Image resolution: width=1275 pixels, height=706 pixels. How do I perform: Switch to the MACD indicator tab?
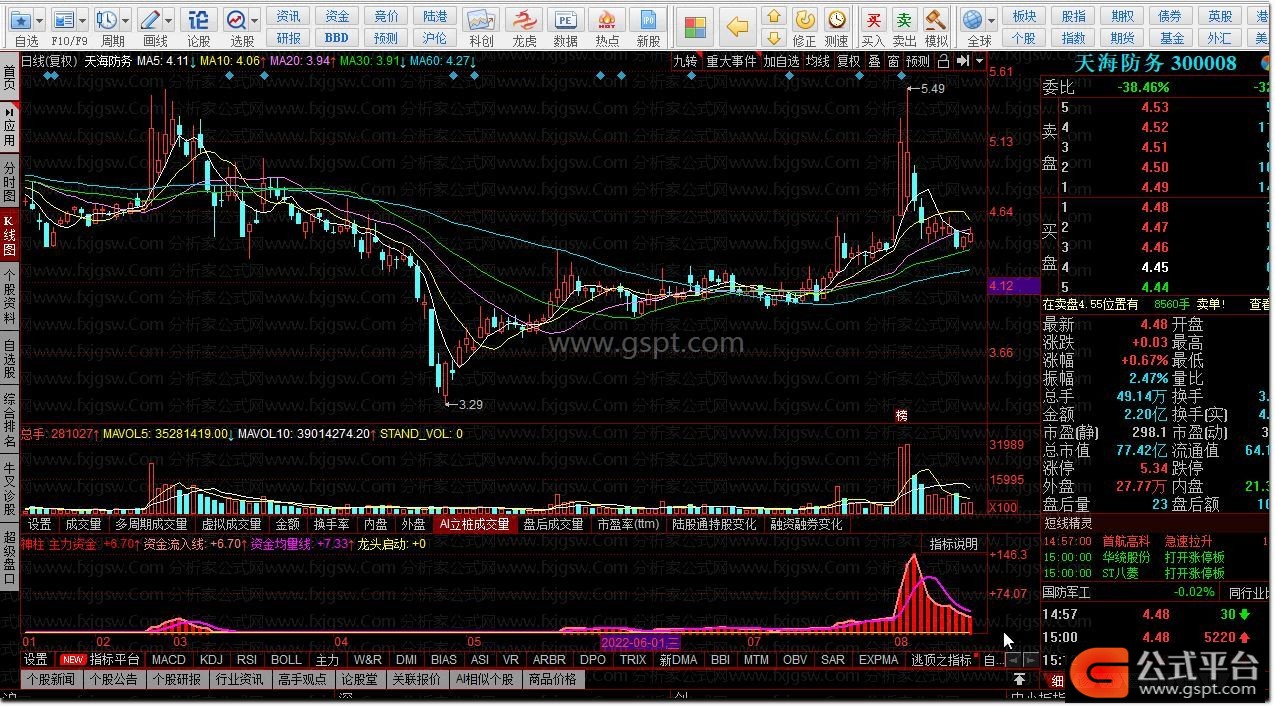(x=169, y=660)
